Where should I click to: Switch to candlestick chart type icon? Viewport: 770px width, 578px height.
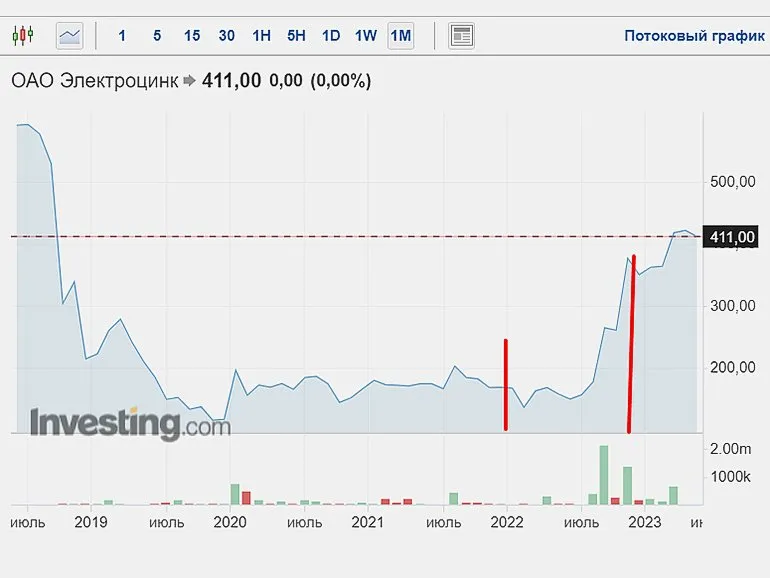(x=22, y=36)
